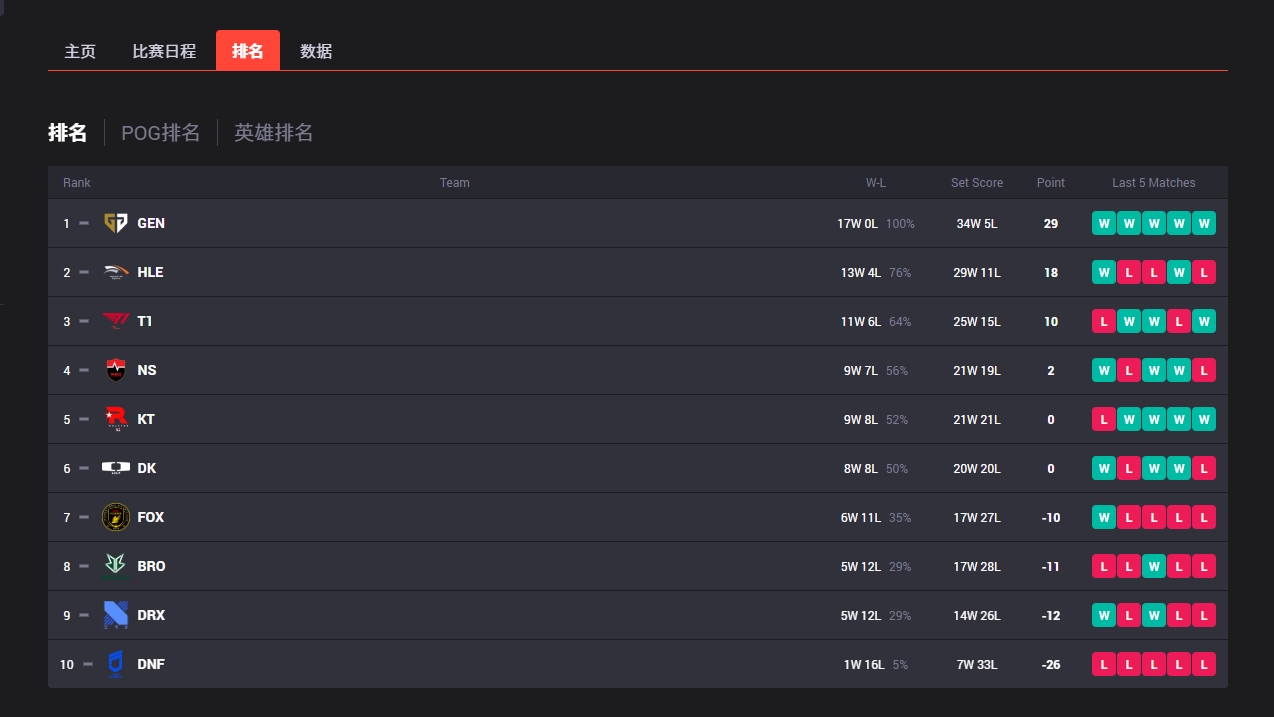Click DRX's first W match badge
1274x717 pixels.
pos(1104,615)
